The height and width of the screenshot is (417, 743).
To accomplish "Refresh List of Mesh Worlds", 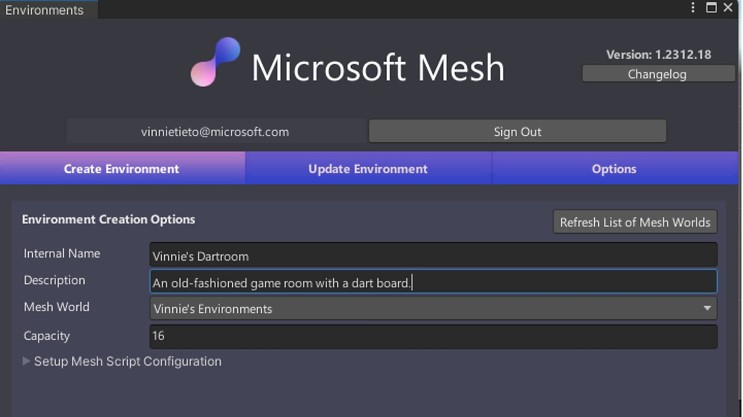I will [x=635, y=222].
